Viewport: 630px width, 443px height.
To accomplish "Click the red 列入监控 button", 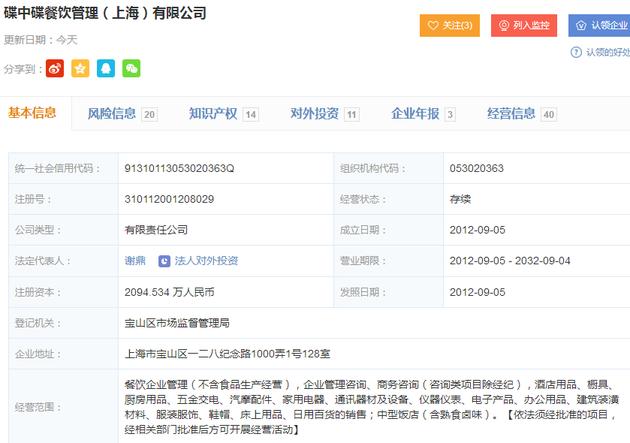I will pos(524,25).
